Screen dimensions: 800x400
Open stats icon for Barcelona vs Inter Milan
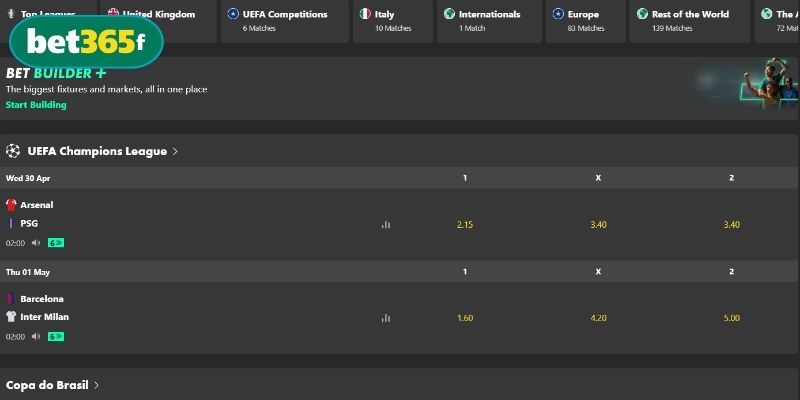pyautogui.click(x=386, y=318)
